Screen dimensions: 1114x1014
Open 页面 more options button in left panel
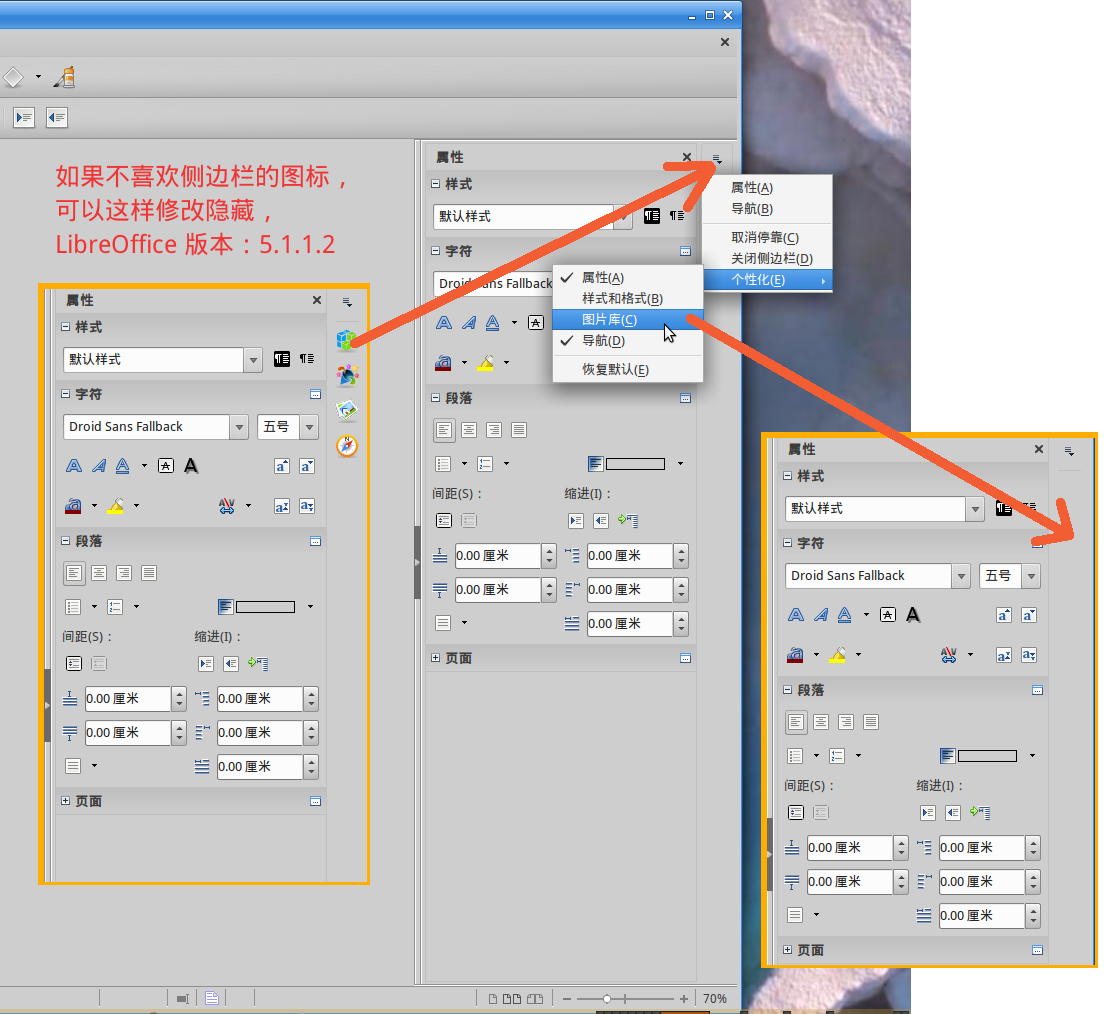(316, 802)
